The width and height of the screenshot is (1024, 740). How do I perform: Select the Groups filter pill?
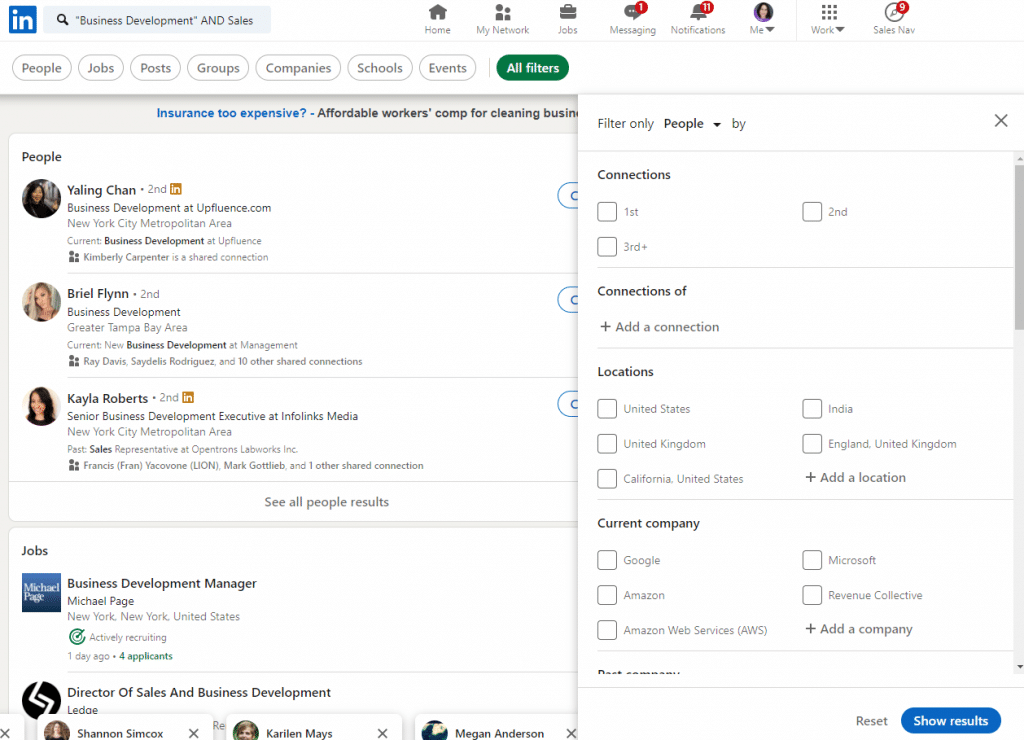218,68
